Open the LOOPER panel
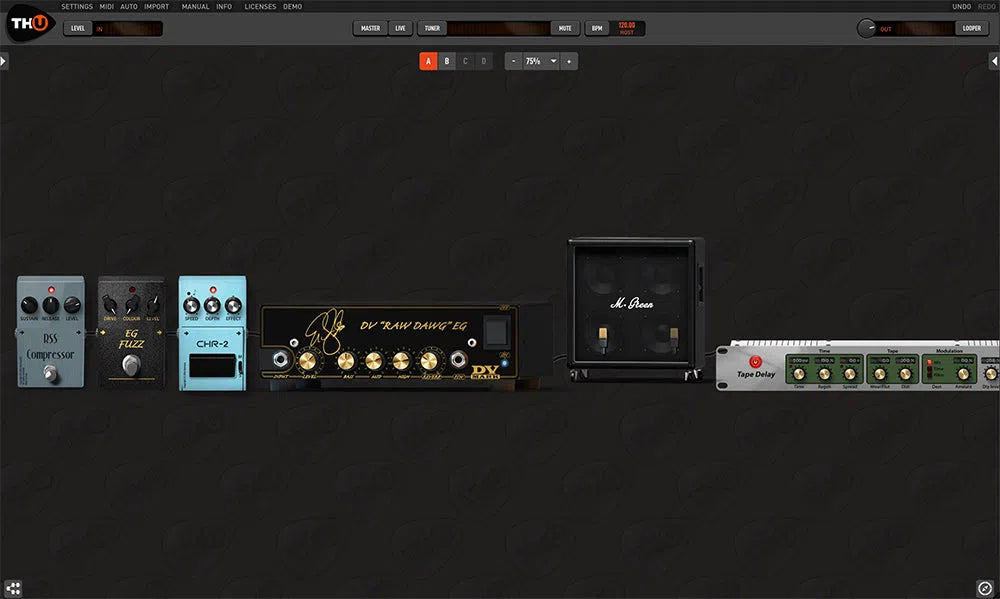The width and height of the screenshot is (1000, 599). 971,27
